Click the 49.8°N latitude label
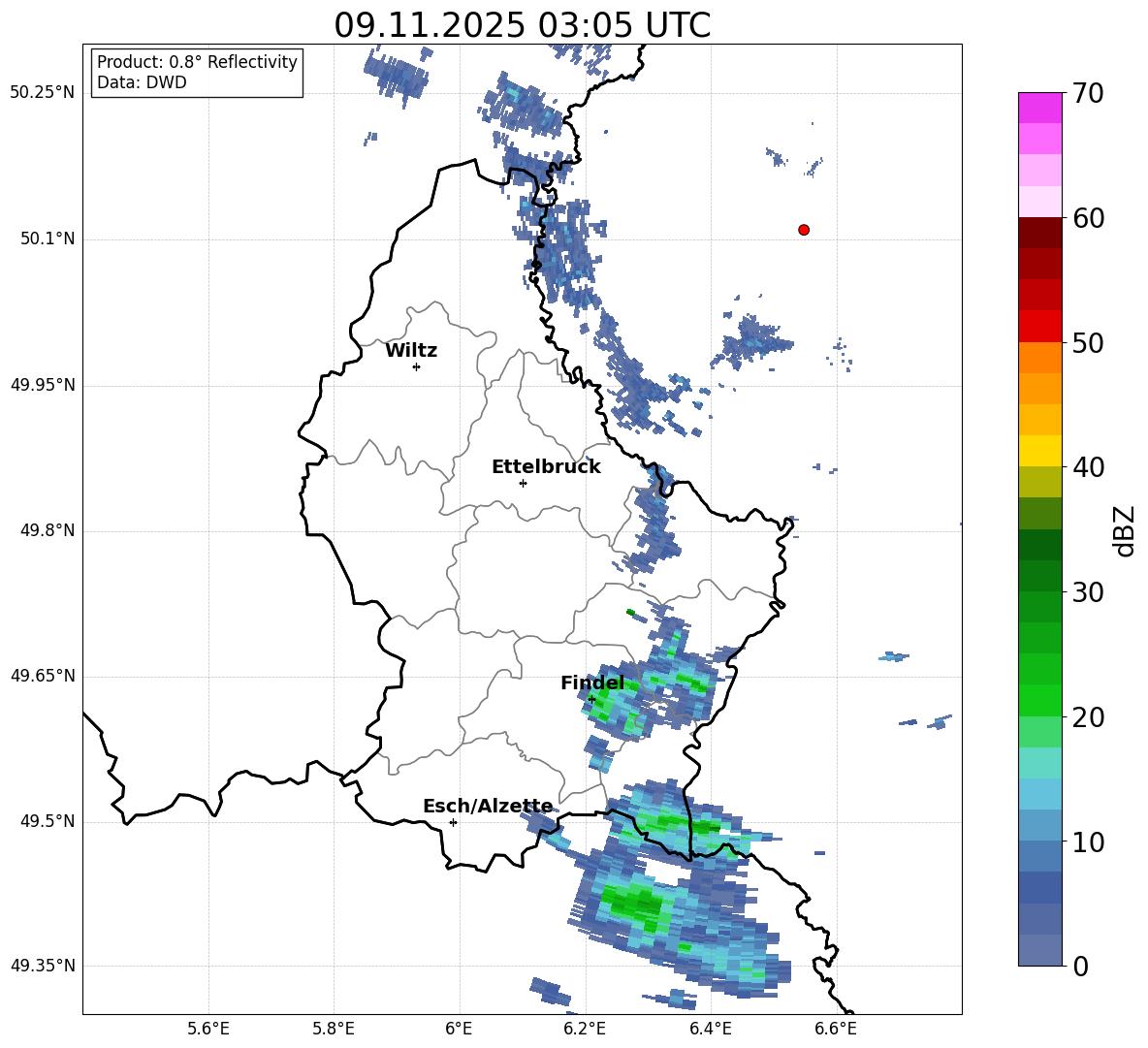1148x1048 pixels. (48, 530)
